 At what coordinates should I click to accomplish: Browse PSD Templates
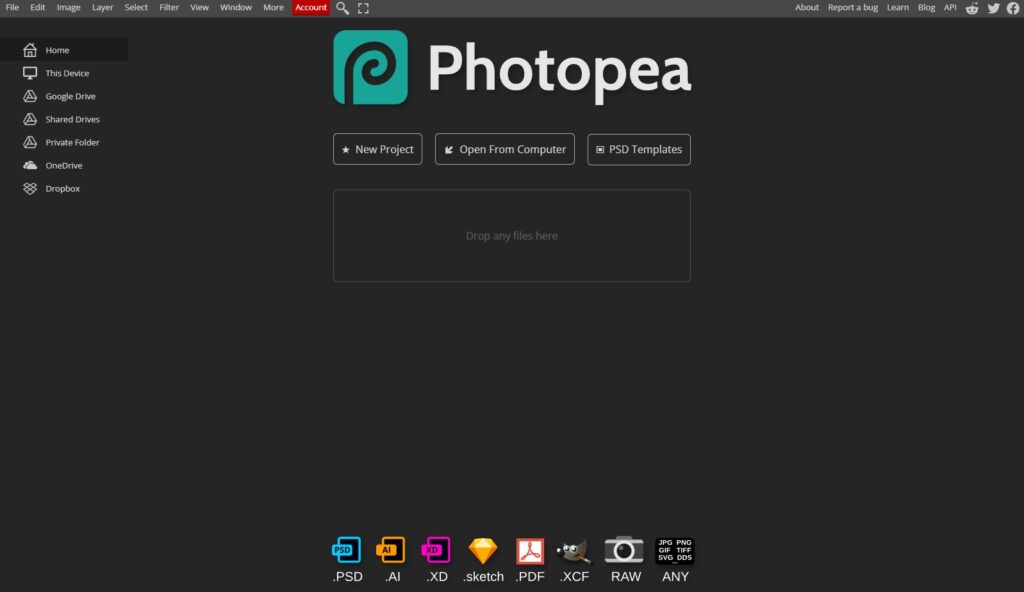638,149
